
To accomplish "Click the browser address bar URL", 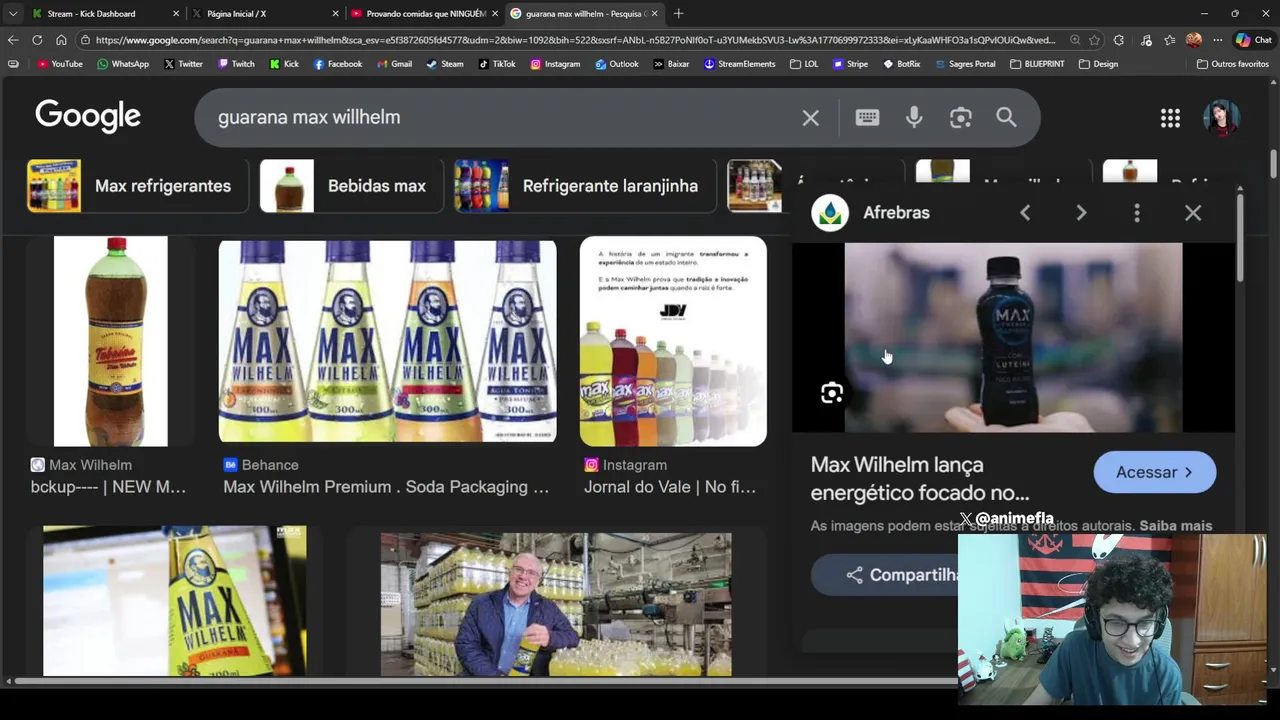I will 575,40.
